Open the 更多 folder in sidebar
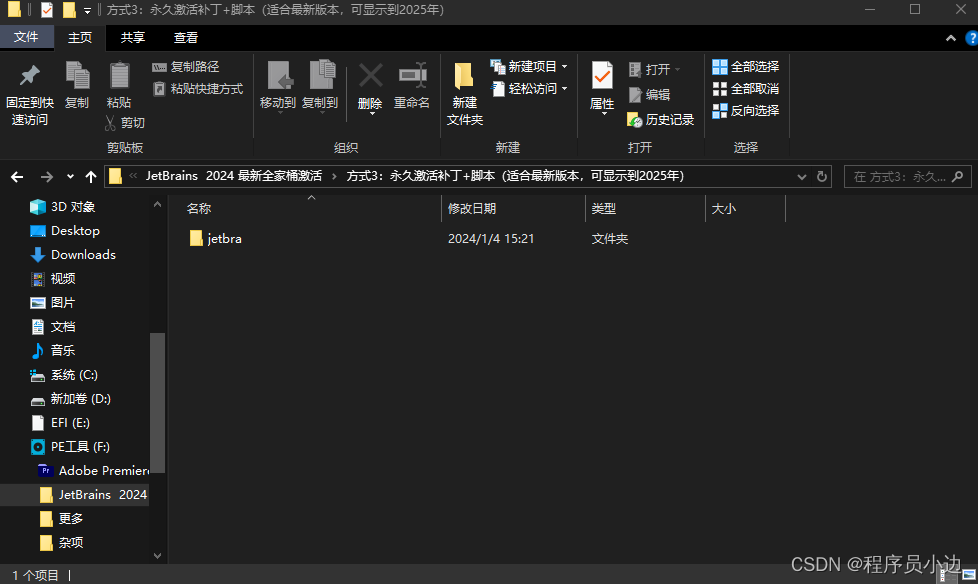This screenshot has width=978, height=584. (61, 518)
